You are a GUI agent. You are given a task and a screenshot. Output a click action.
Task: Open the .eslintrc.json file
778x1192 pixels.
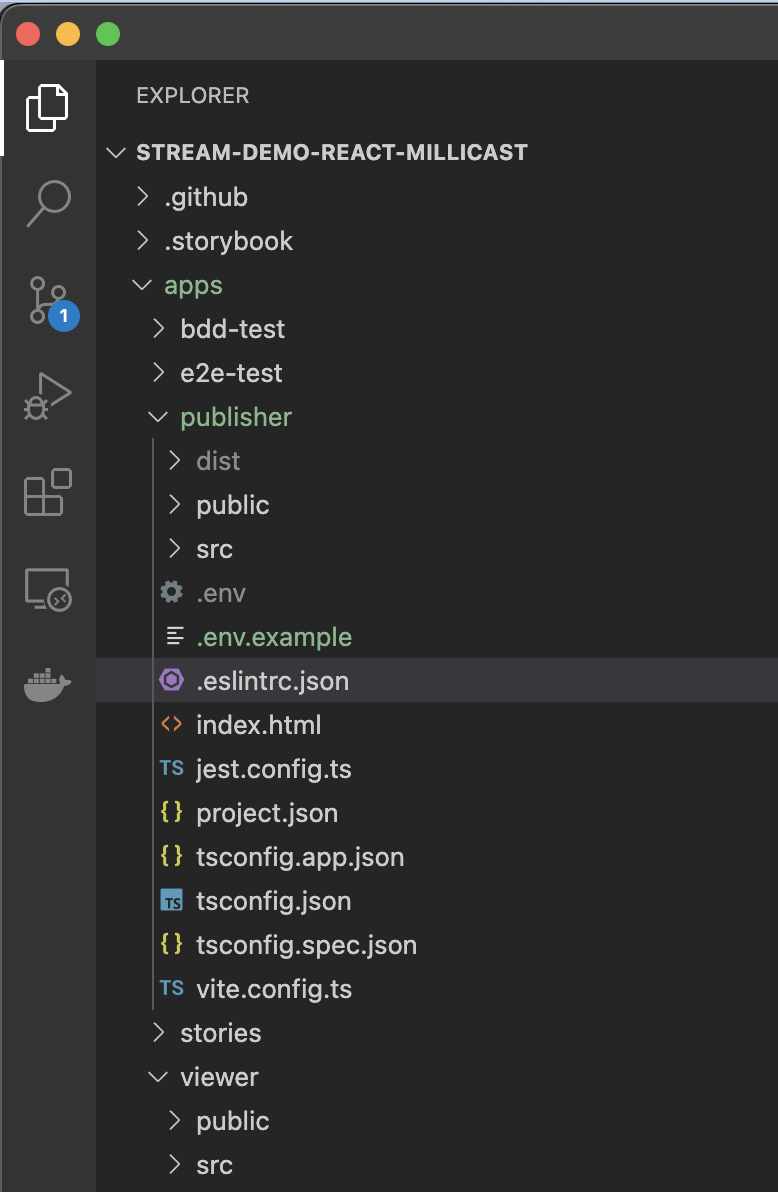(x=272, y=681)
